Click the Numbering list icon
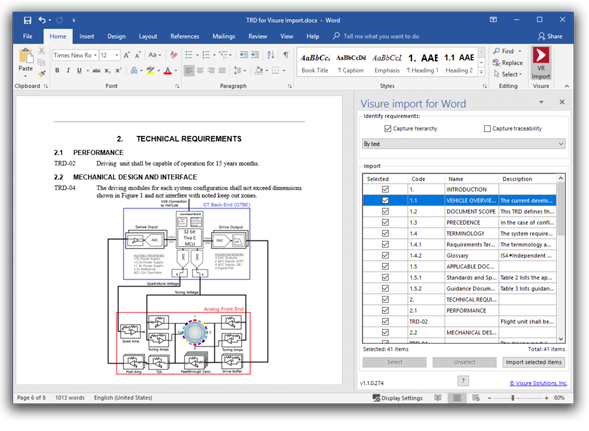The height and width of the screenshot is (431, 589). click(206, 55)
